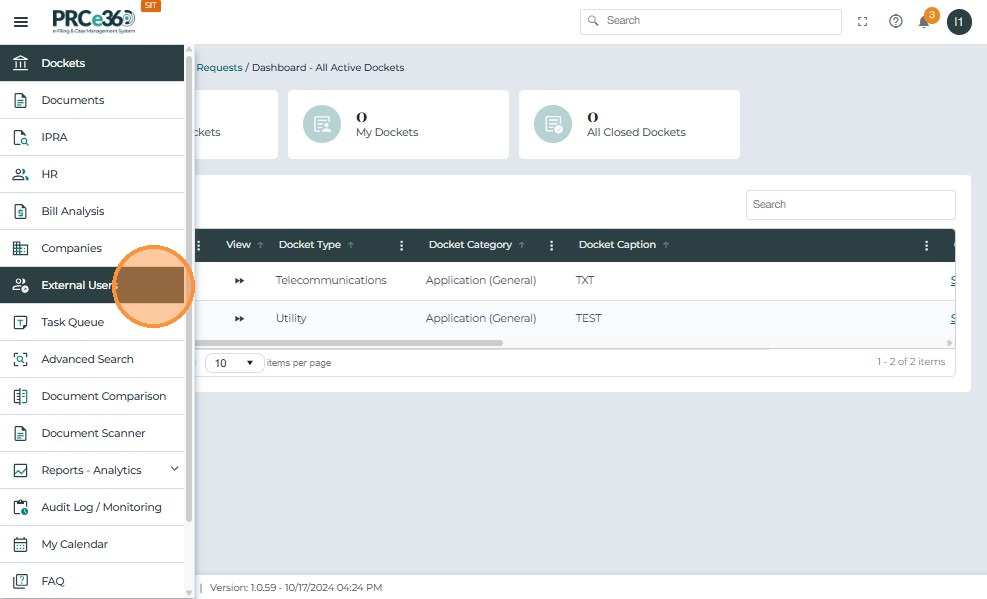This screenshot has height=599, width=987.
Task: Select Bill Analysis in sidebar
Action: pyautogui.click(x=72, y=211)
